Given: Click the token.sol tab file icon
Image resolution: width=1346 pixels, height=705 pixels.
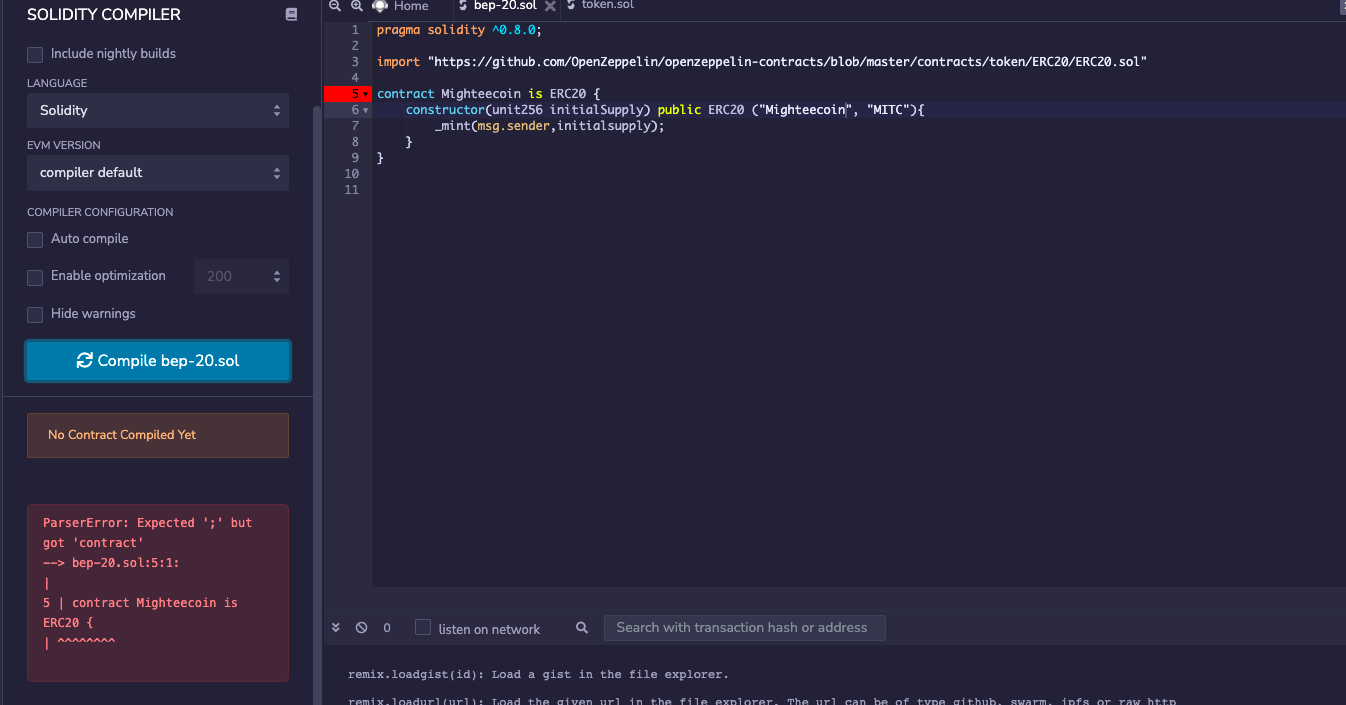Looking at the screenshot, I should [x=571, y=6].
